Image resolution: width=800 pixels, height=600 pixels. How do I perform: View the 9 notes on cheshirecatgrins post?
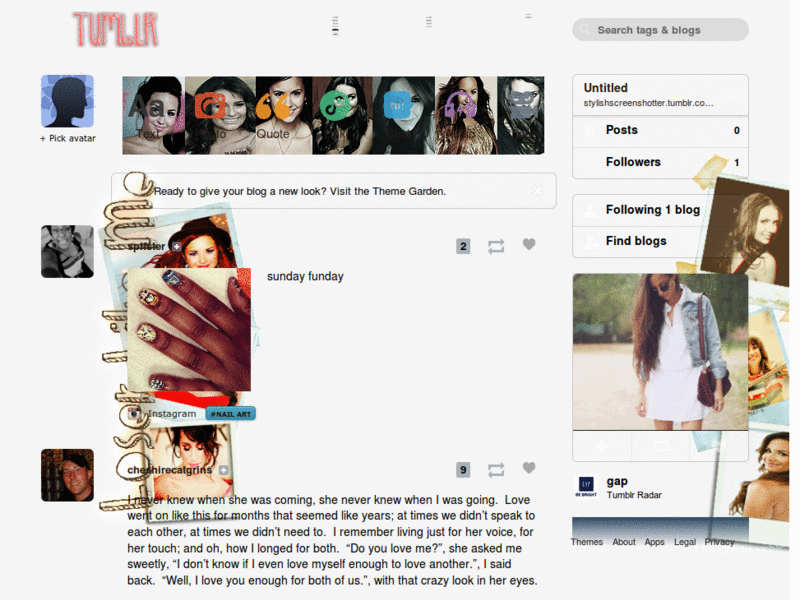point(463,470)
